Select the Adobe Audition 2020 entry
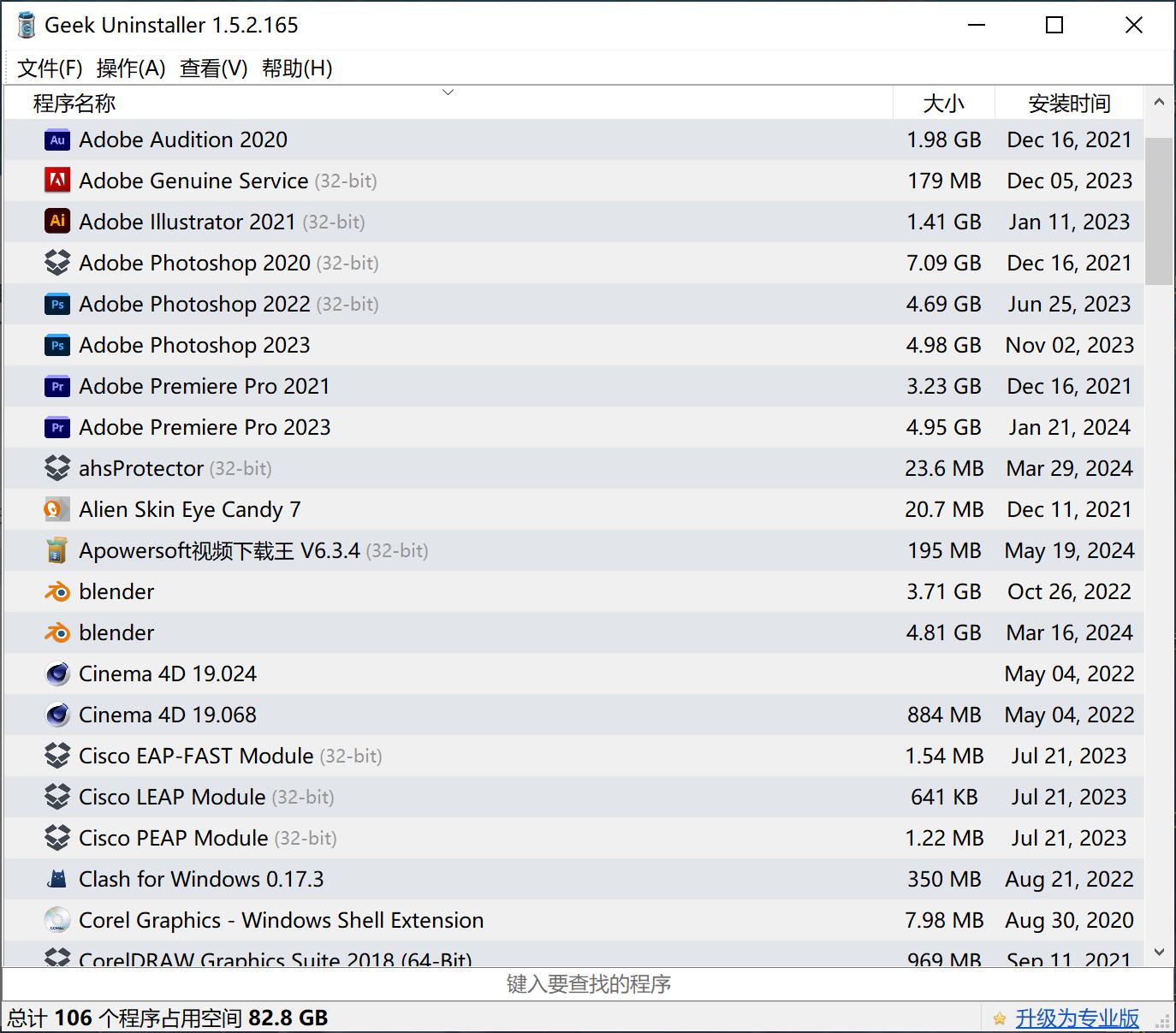The height and width of the screenshot is (1033, 1176). coord(574,140)
